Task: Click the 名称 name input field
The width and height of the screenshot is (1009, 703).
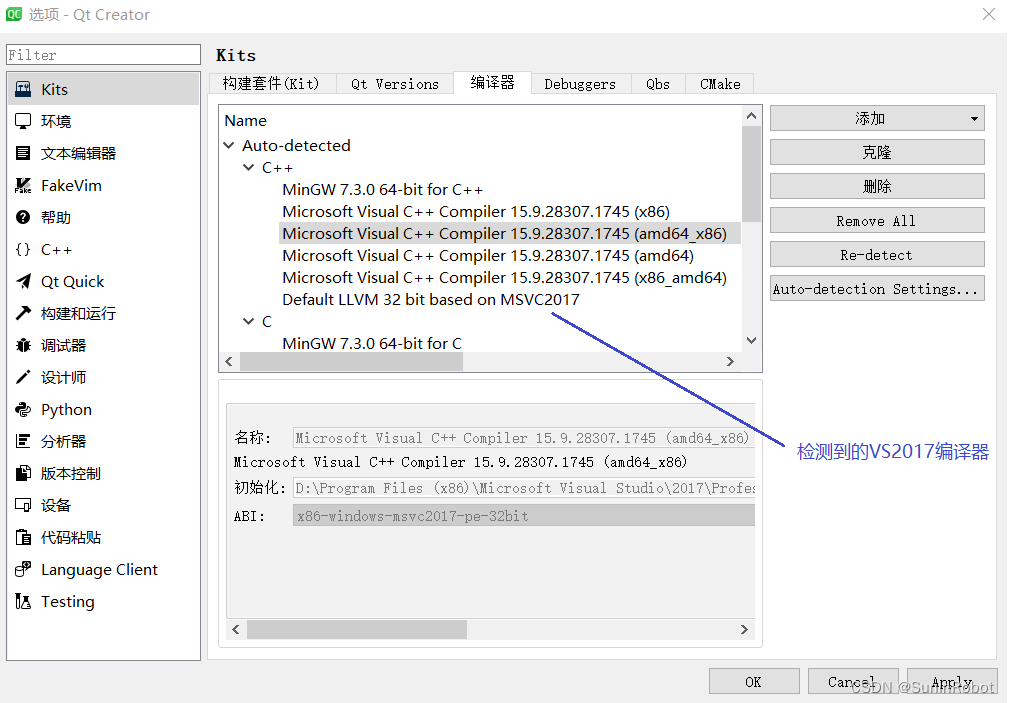Action: click(x=524, y=438)
